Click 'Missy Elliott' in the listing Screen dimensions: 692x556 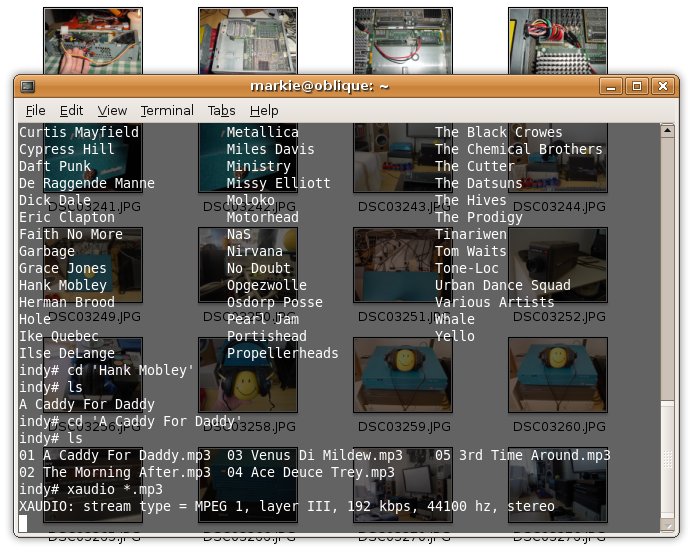click(x=278, y=183)
